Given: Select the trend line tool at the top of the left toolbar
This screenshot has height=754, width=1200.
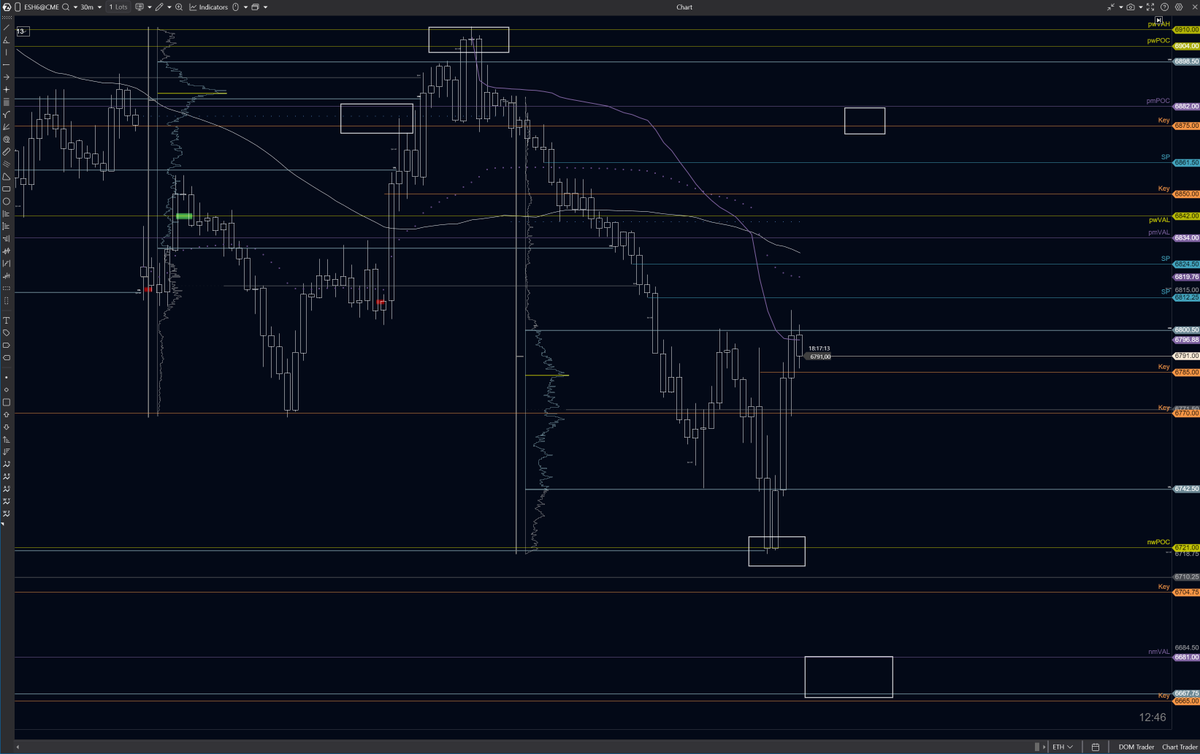Looking at the screenshot, I should (x=6, y=27).
